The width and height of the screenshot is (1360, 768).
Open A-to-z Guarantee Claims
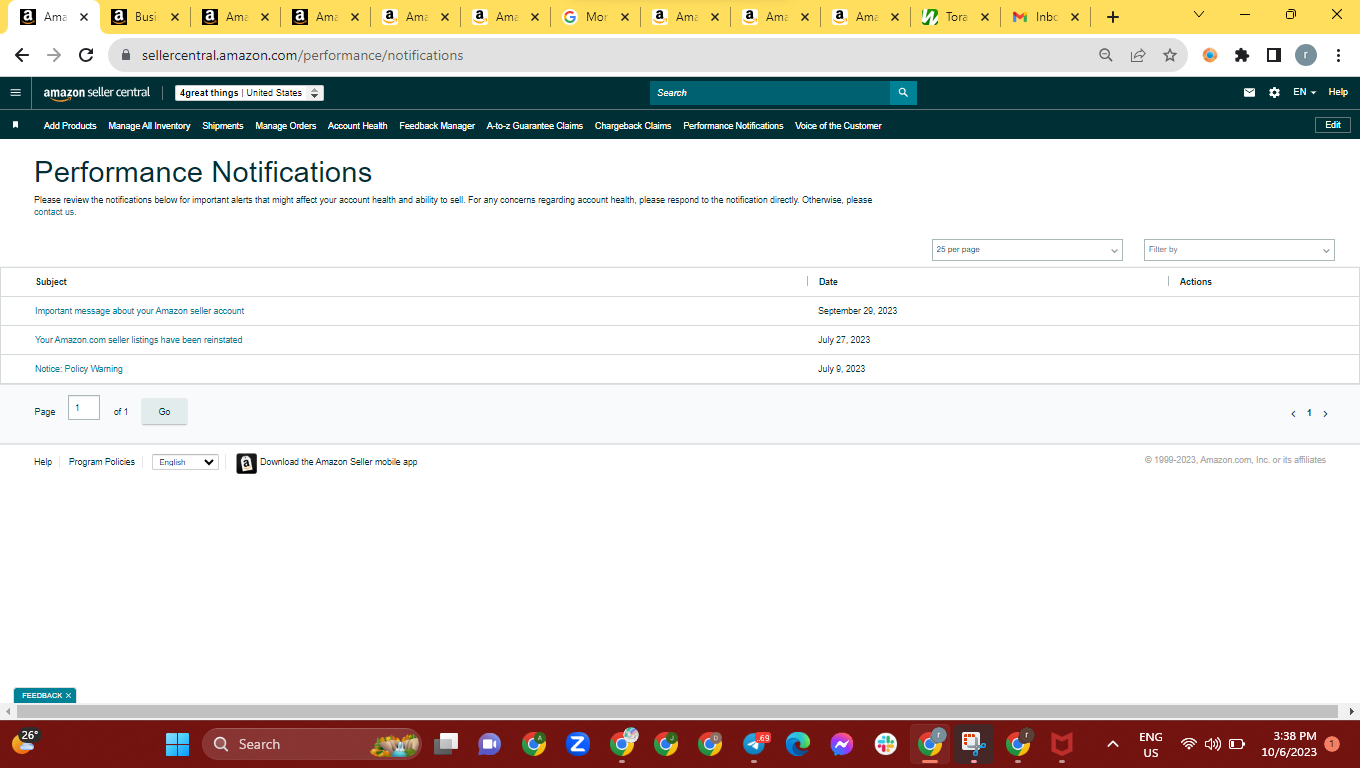[535, 126]
